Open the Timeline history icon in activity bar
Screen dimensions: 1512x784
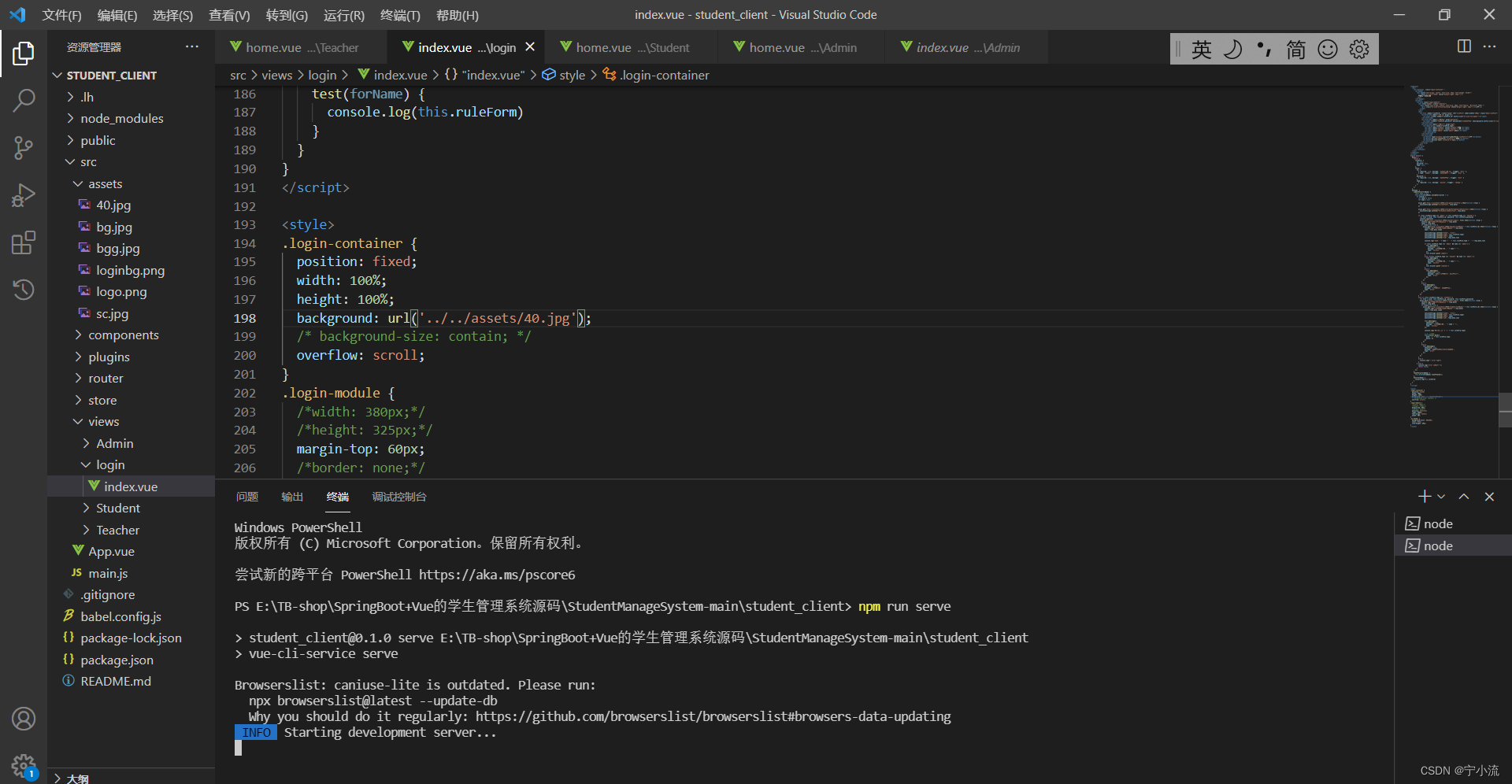point(24,289)
